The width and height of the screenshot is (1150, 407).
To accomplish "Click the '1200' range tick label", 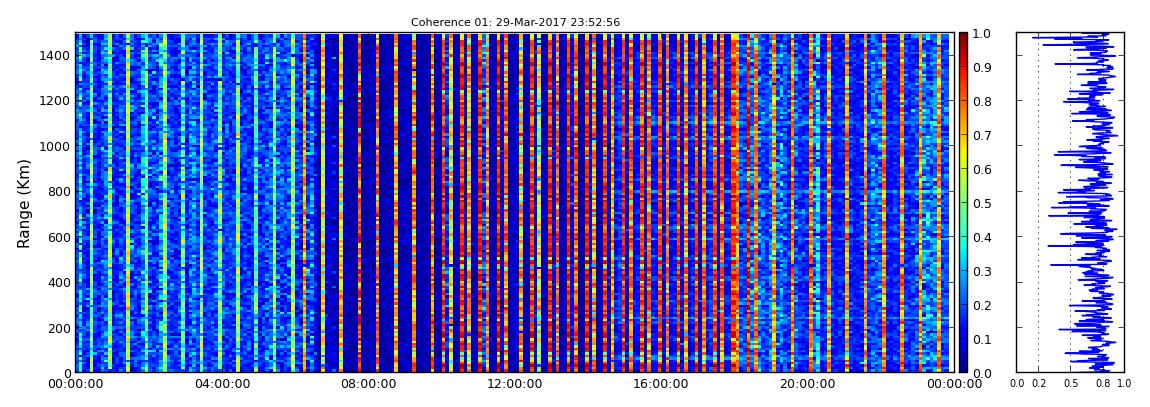I will tap(56, 100).
